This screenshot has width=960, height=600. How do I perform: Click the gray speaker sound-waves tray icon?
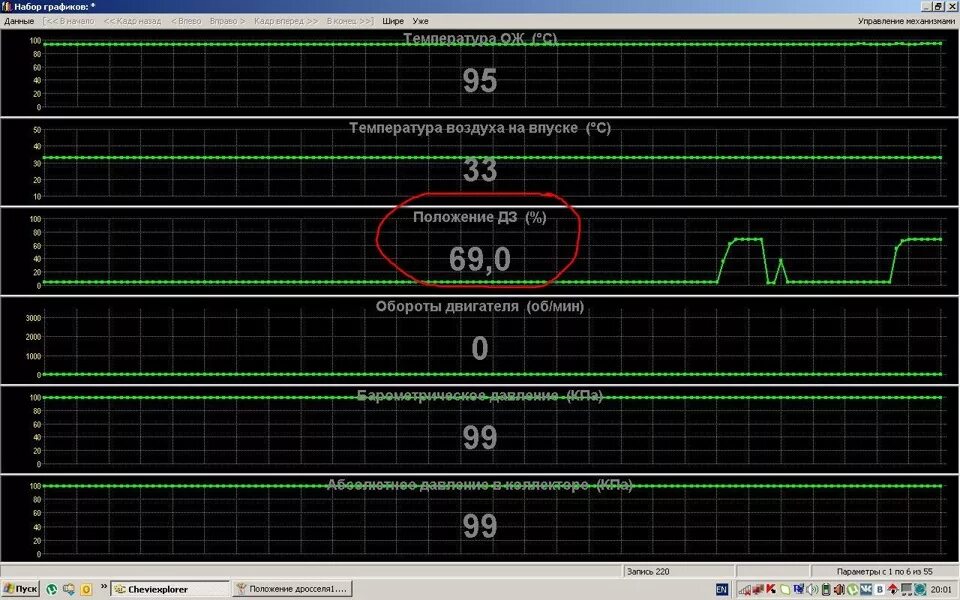pos(812,590)
